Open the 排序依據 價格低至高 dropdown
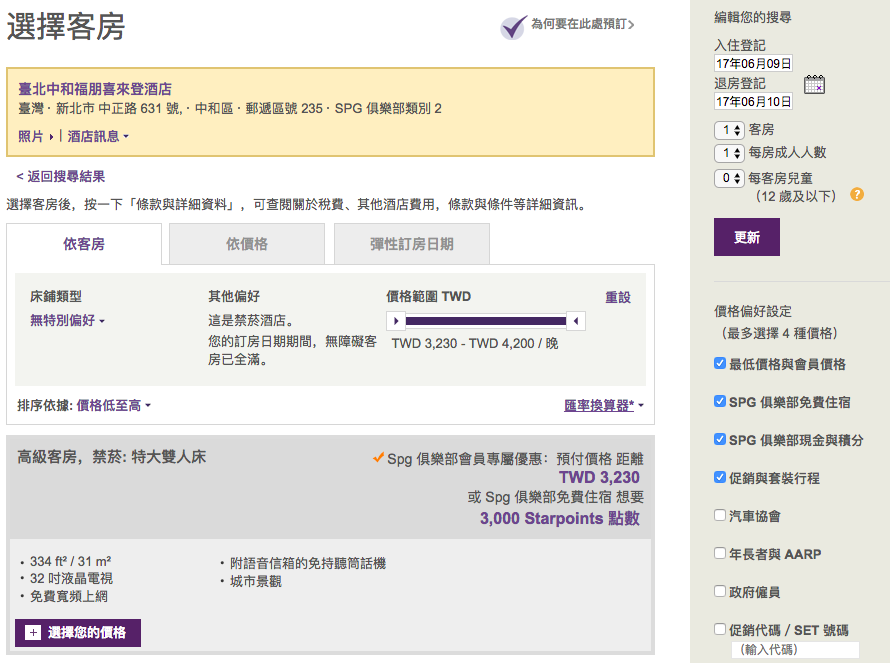Viewport: 890px width, 663px height. [x=114, y=405]
